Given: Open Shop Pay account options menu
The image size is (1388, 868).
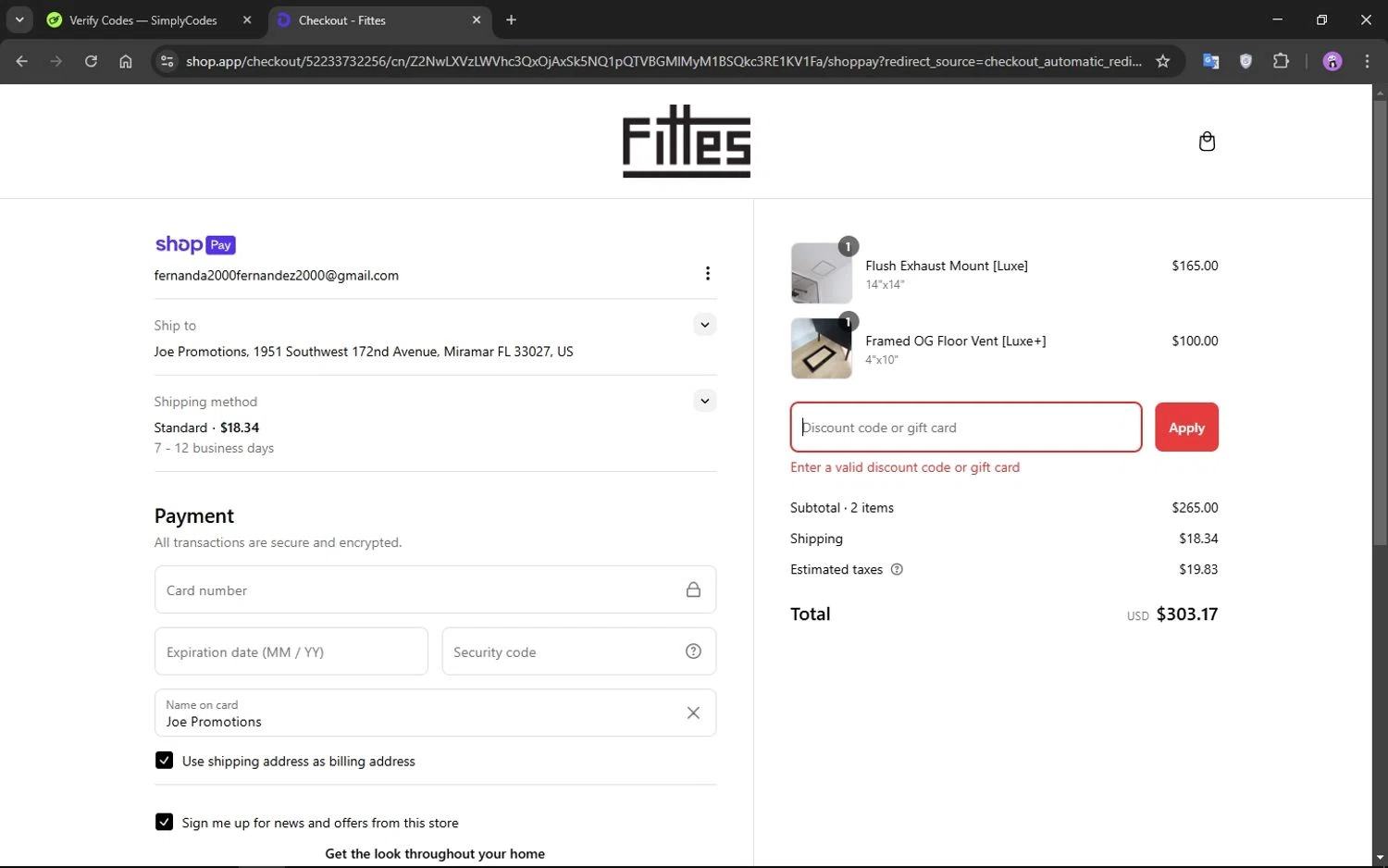Looking at the screenshot, I should click(707, 273).
